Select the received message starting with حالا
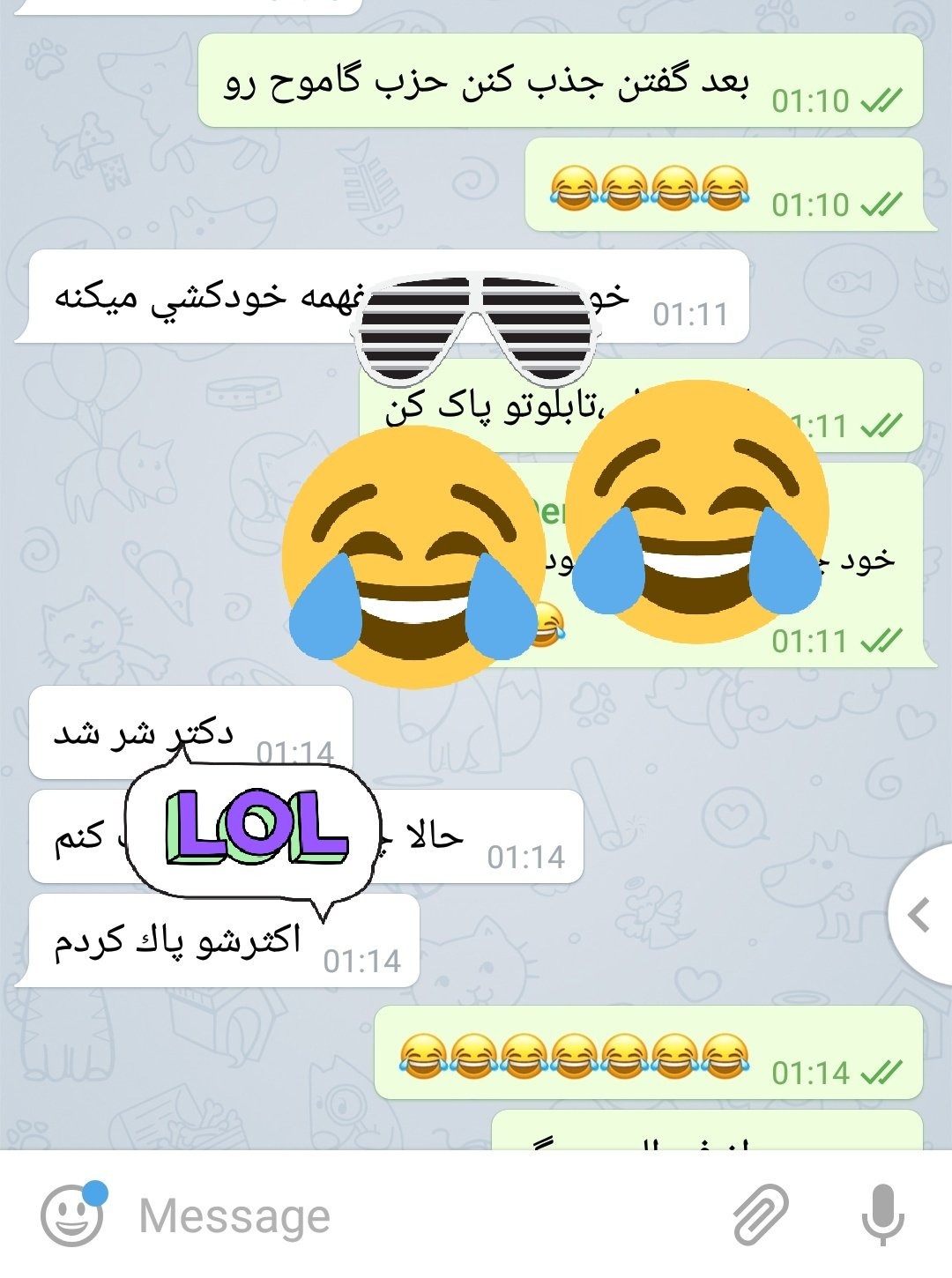 pyautogui.click(x=306, y=837)
